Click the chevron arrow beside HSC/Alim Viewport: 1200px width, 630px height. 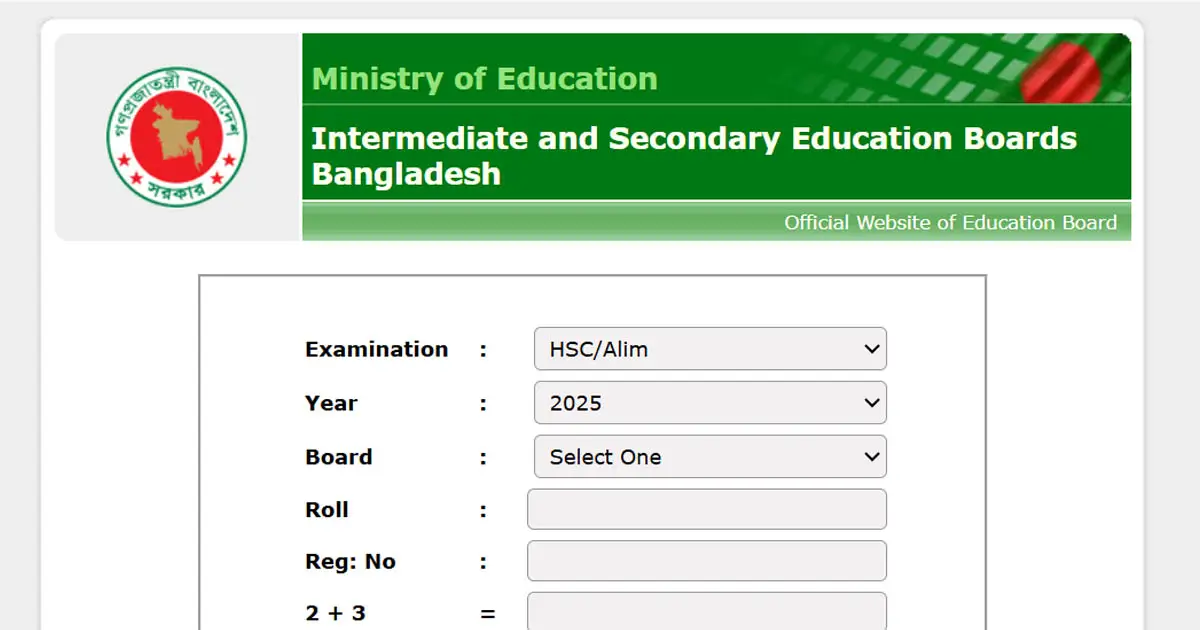pos(871,349)
